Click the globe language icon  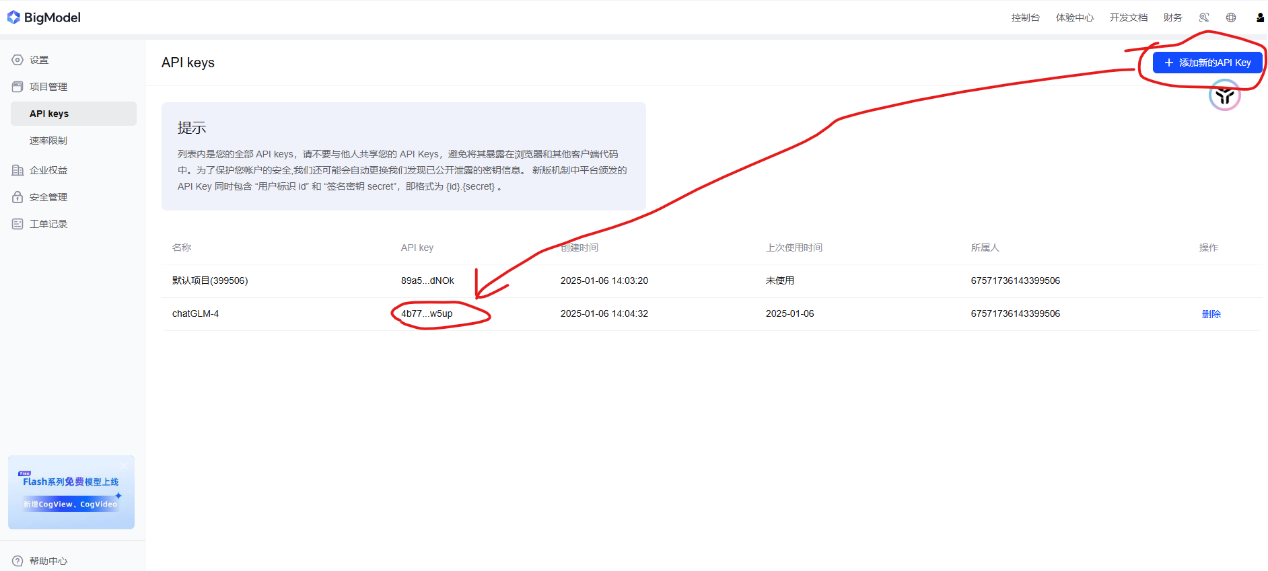[x=1231, y=17]
